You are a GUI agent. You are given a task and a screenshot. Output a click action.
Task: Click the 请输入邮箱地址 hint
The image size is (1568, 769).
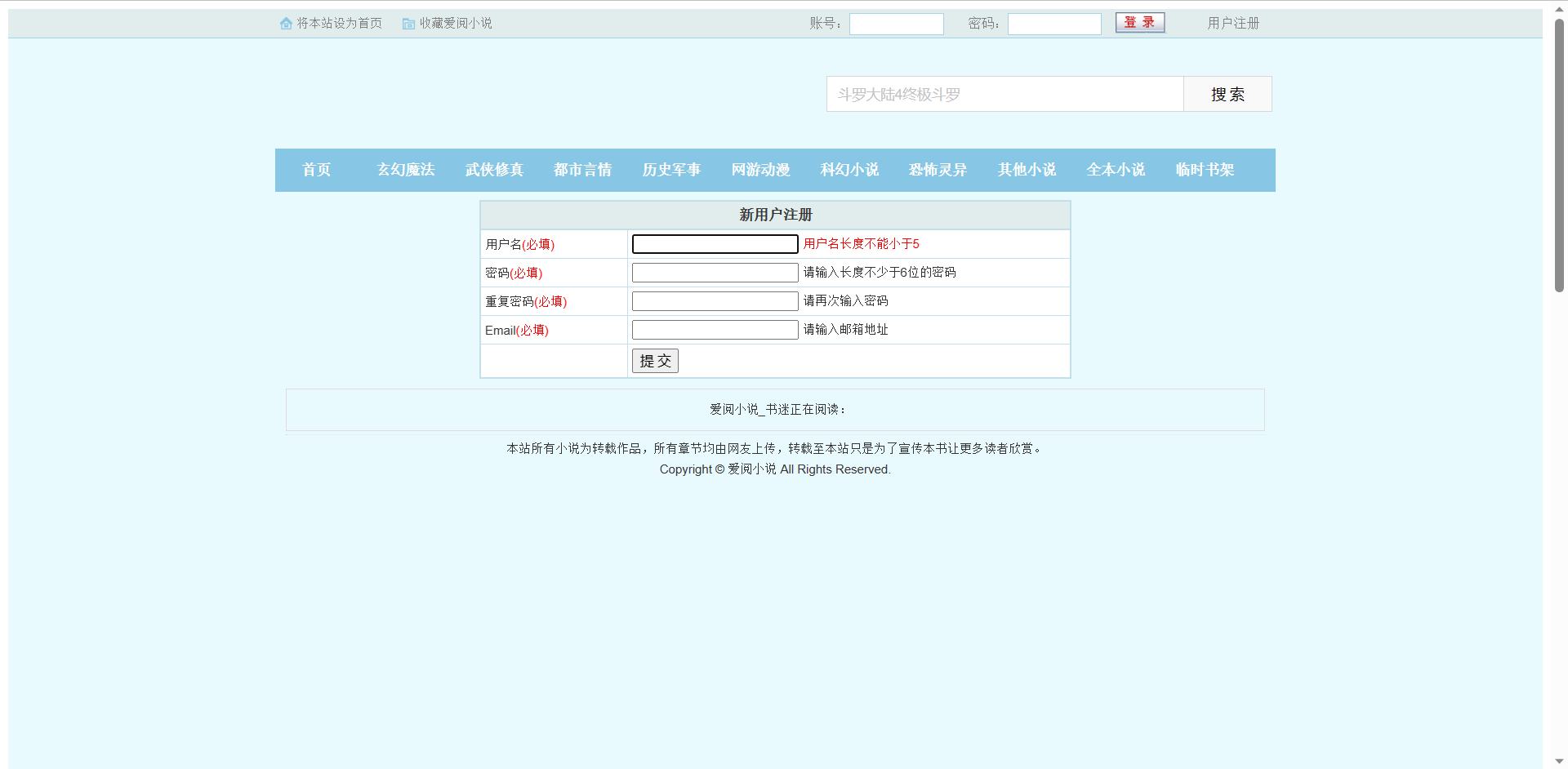coord(846,330)
